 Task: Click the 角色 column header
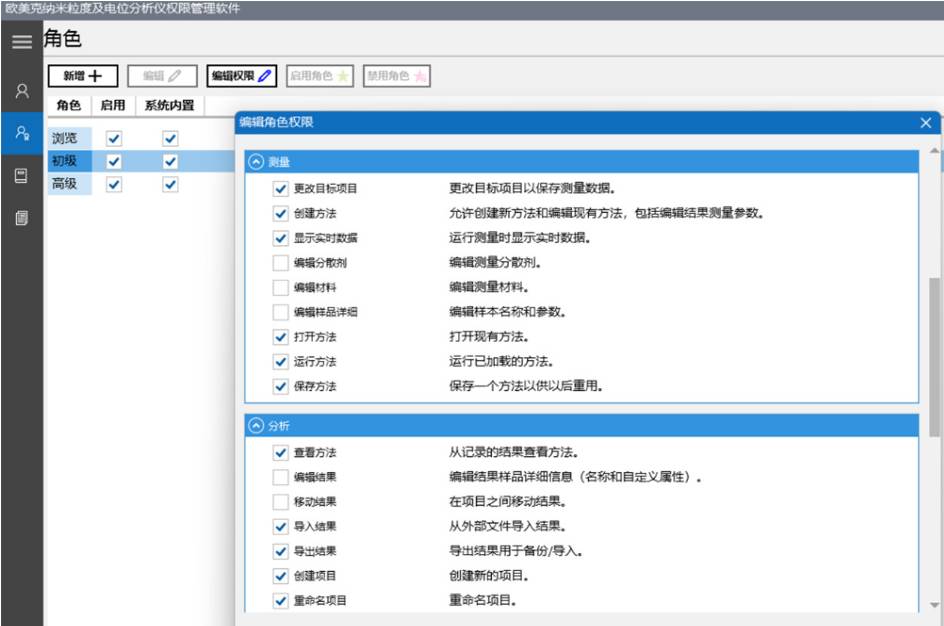[69, 105]
